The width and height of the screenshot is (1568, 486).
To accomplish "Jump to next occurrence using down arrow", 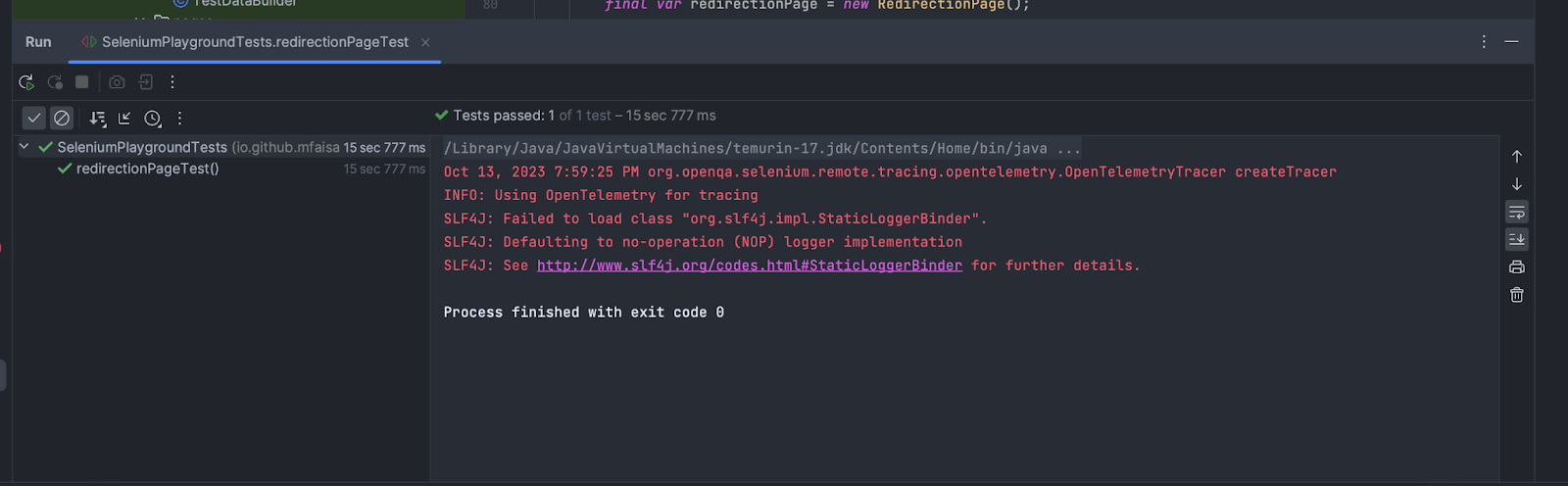I will point(1516,184).
